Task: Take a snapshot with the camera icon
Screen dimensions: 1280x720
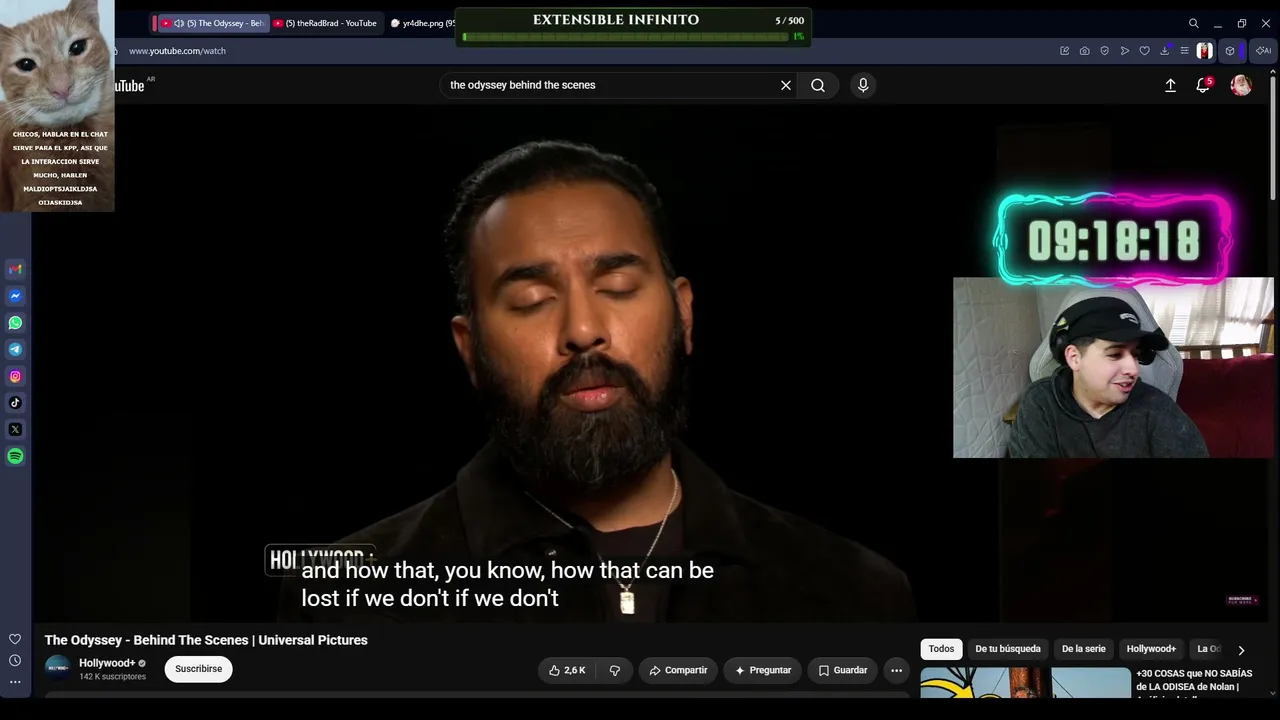Action: pyautogui.click(x=1084, y=51)
